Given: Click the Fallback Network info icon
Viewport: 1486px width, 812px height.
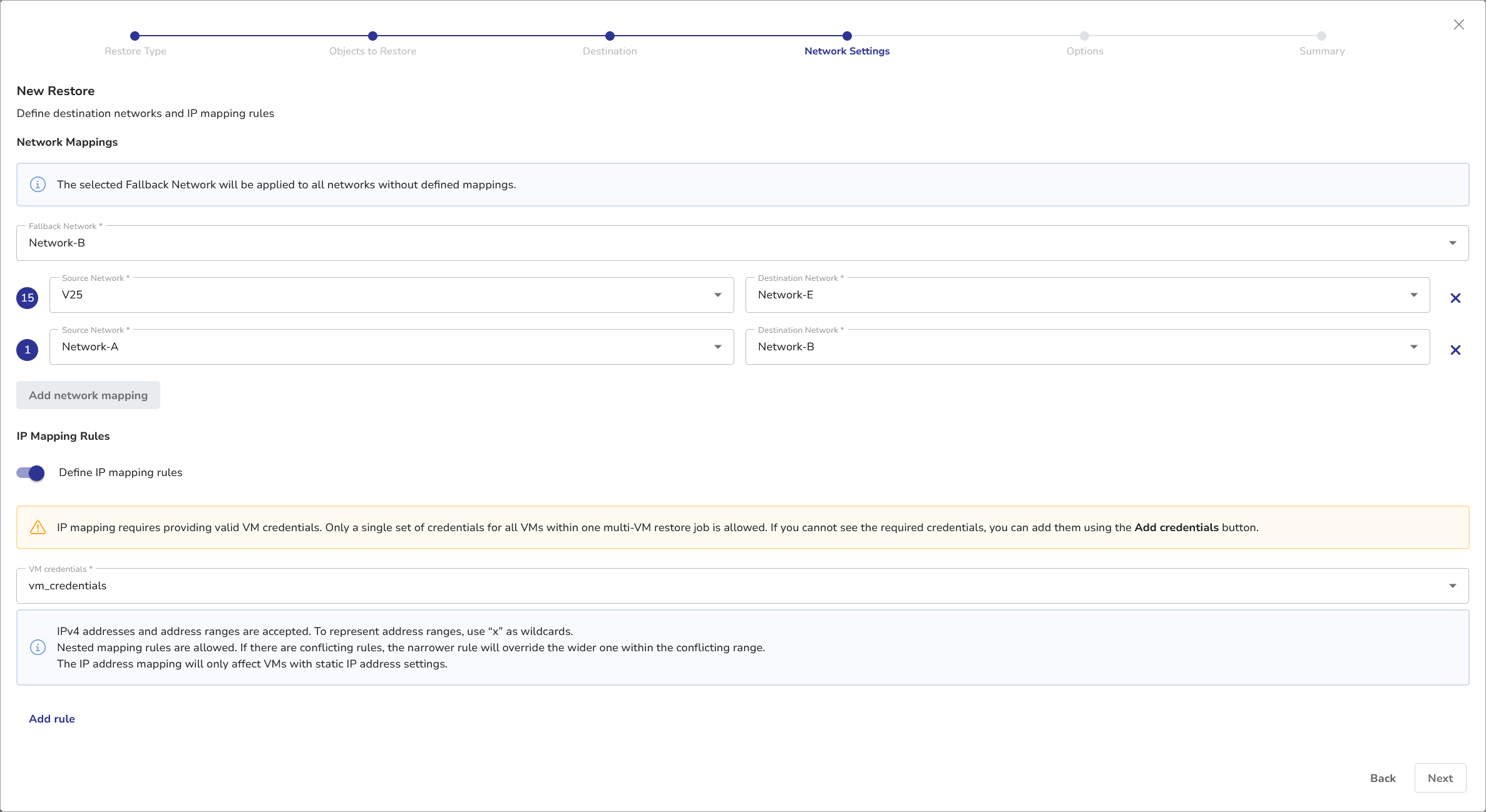Looking at the screenshot, I should [38, 185].
